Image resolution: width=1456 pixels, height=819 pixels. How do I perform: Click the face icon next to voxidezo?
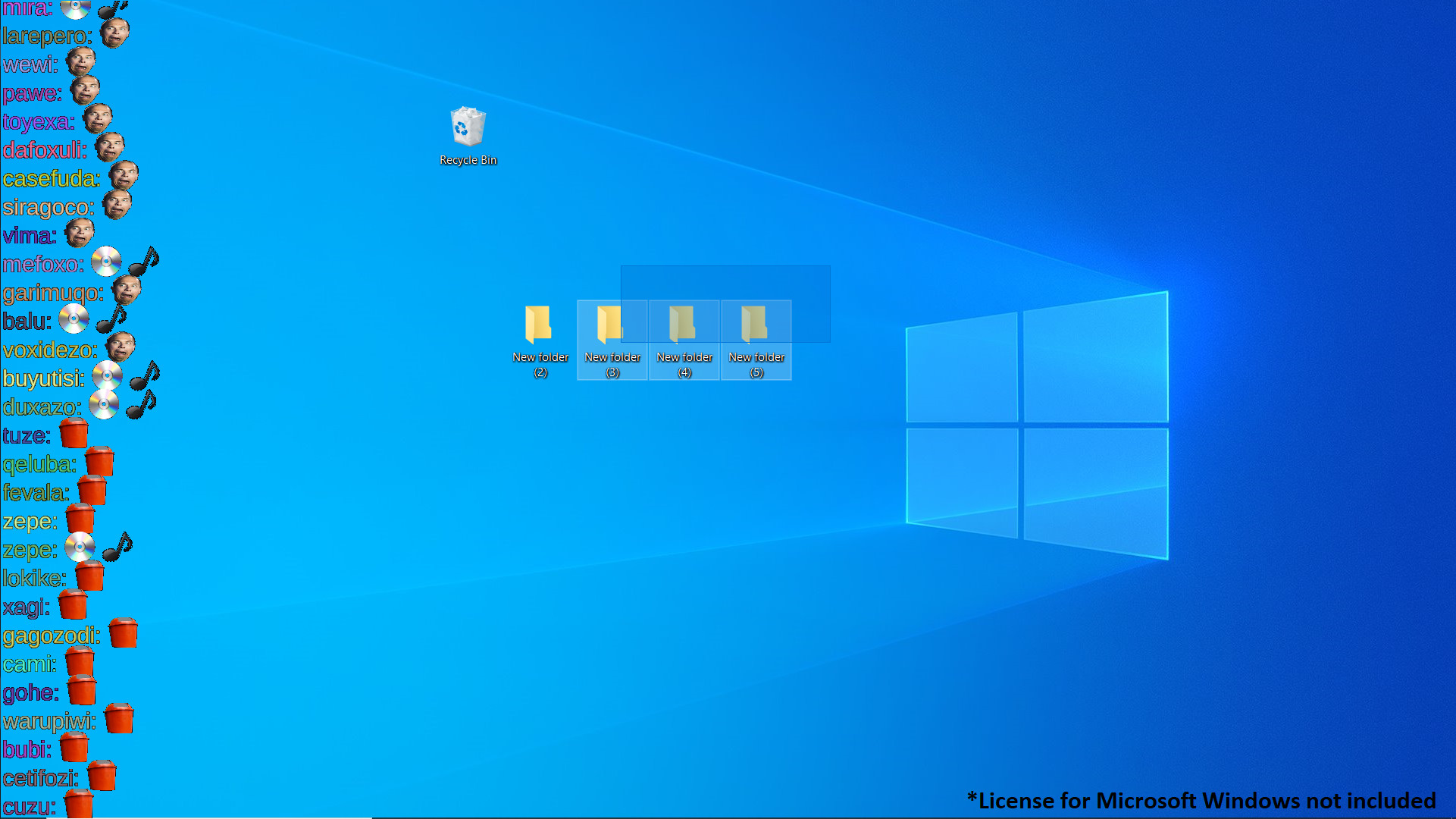click(121, 346)
